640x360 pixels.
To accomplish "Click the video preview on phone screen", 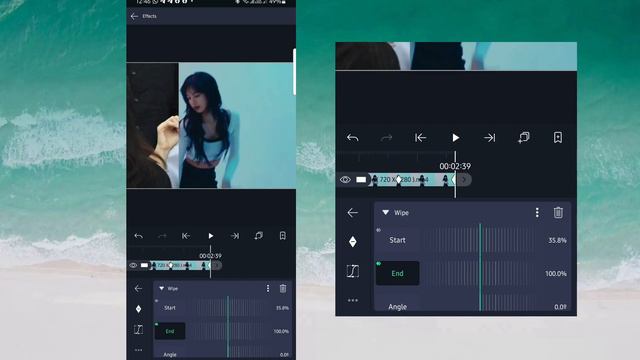I will coord(211,125).
